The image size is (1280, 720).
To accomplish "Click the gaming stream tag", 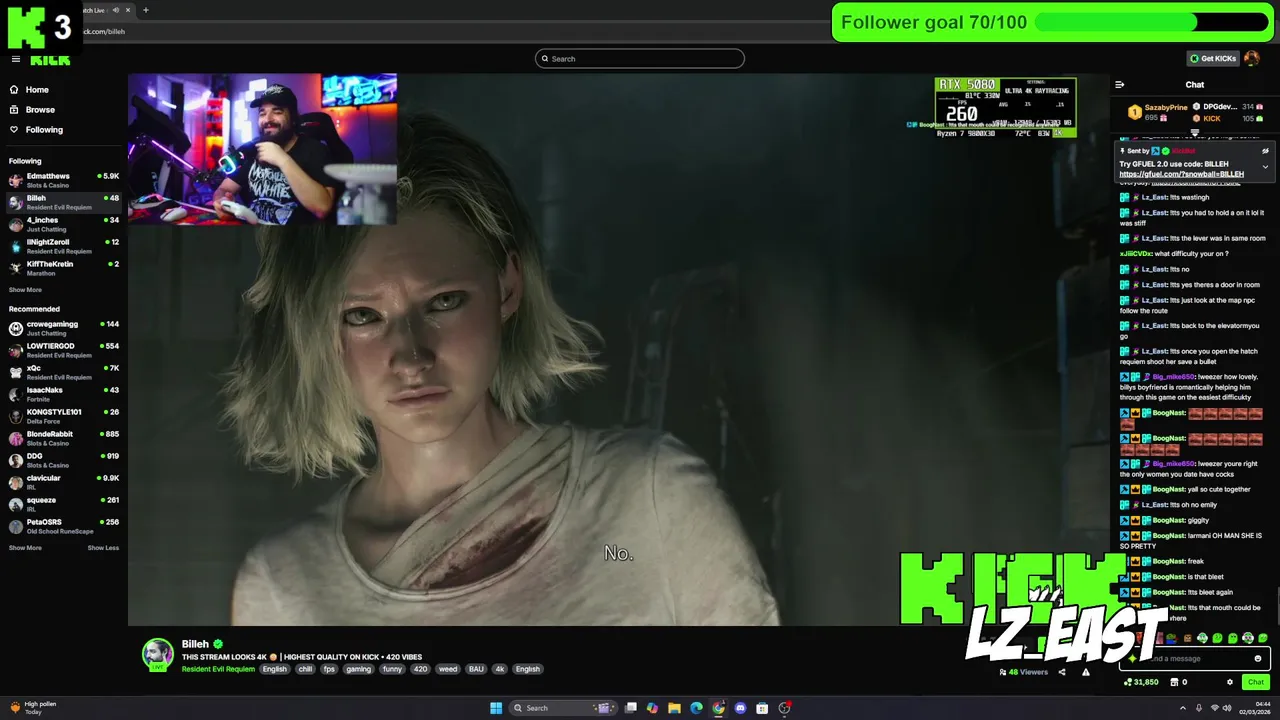I will (x=359, y=669).
